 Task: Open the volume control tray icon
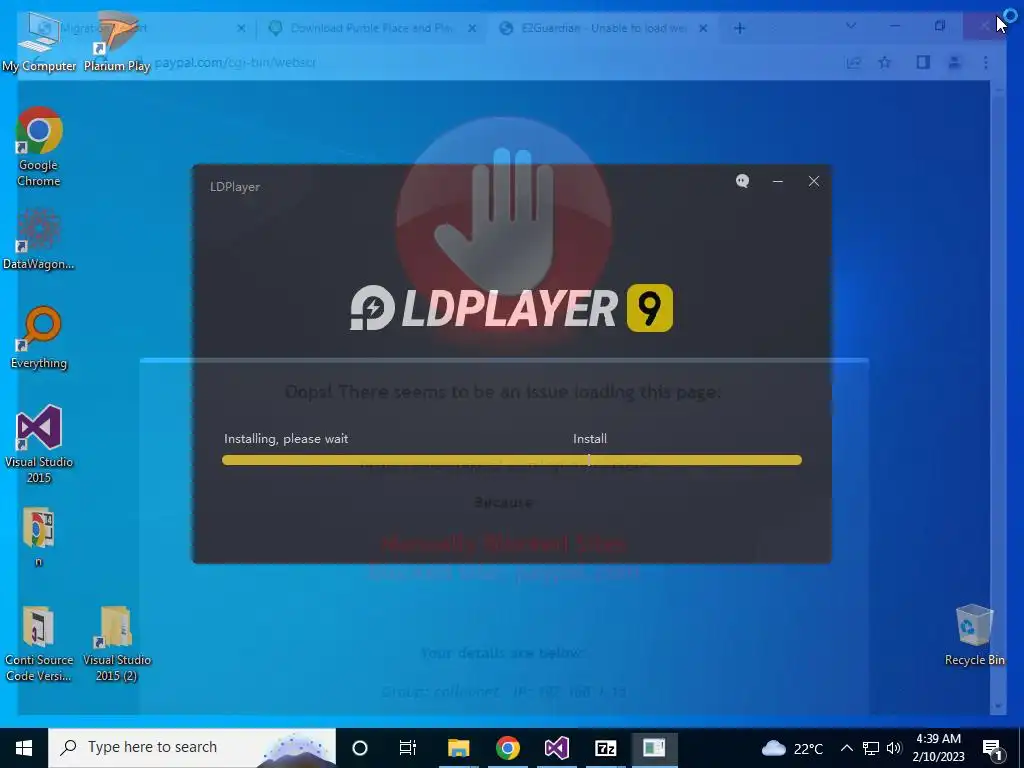[895, 748]
